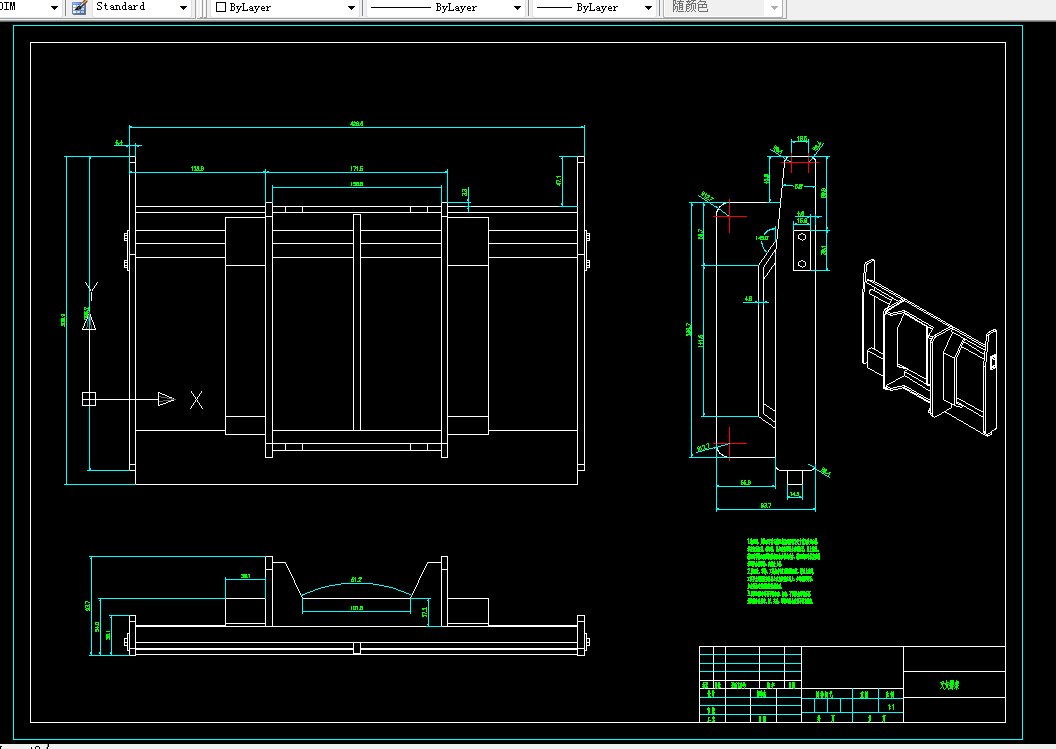Select the 38.1 dimension in bottom view
This screenshot has width=1056, height=749.
click(x=245, y=576)
